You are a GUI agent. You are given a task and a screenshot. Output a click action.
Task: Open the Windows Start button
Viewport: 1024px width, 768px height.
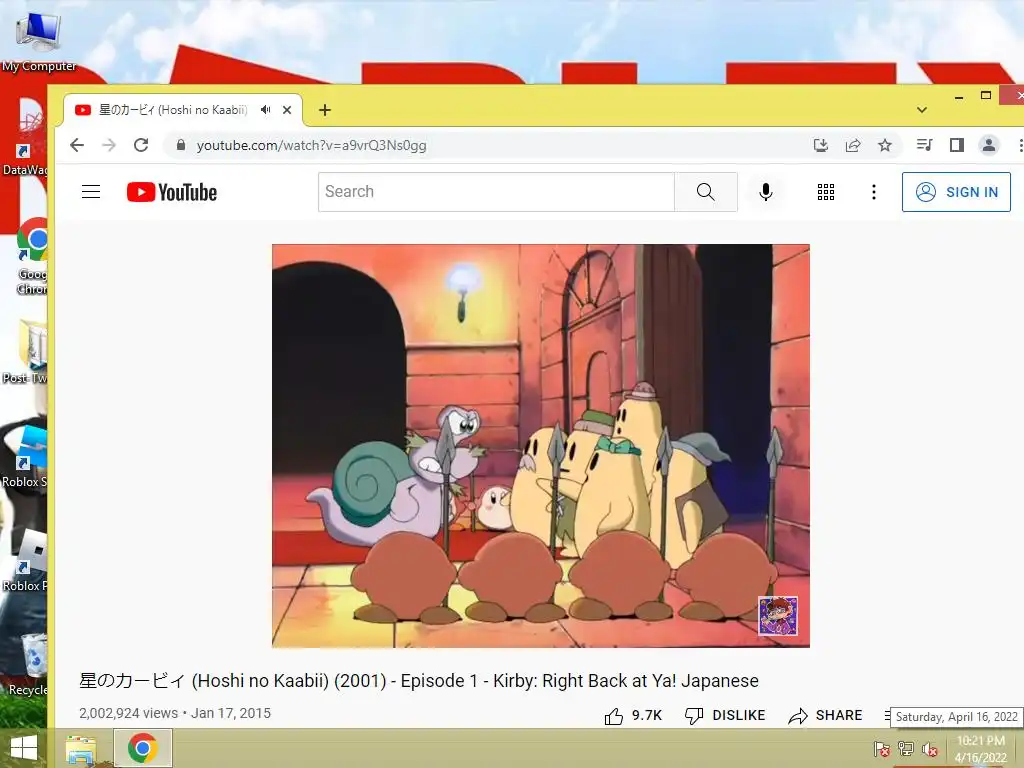(24, 748)
